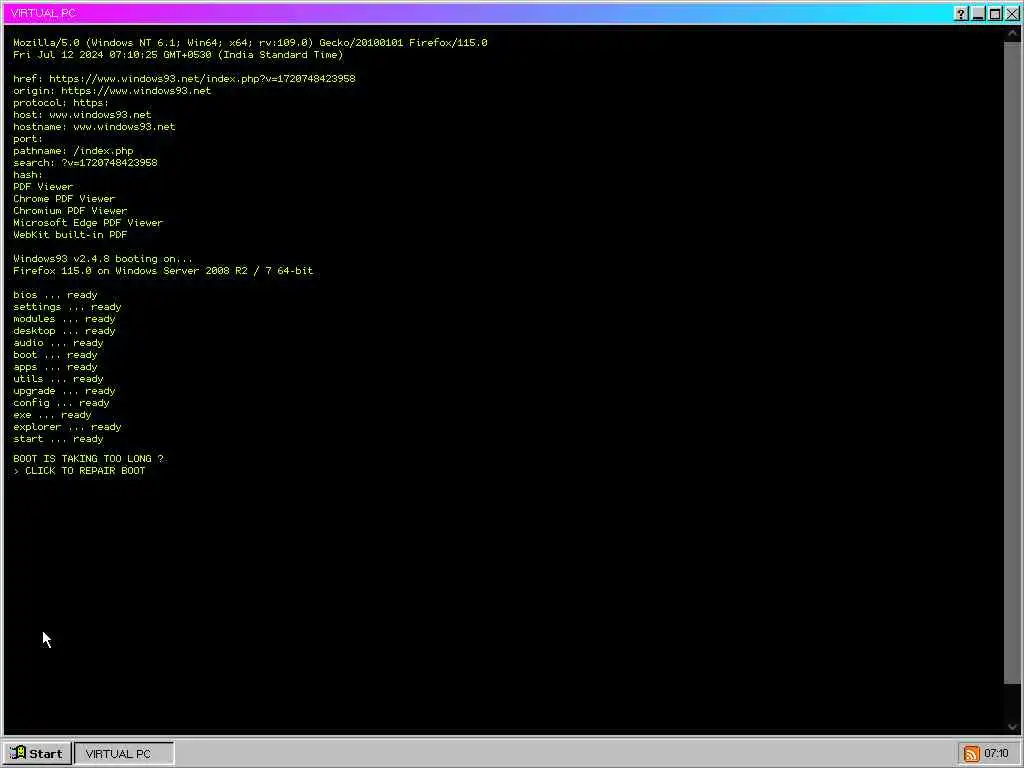
Task: Click the modules ... ready line
Action: [64, 319]
